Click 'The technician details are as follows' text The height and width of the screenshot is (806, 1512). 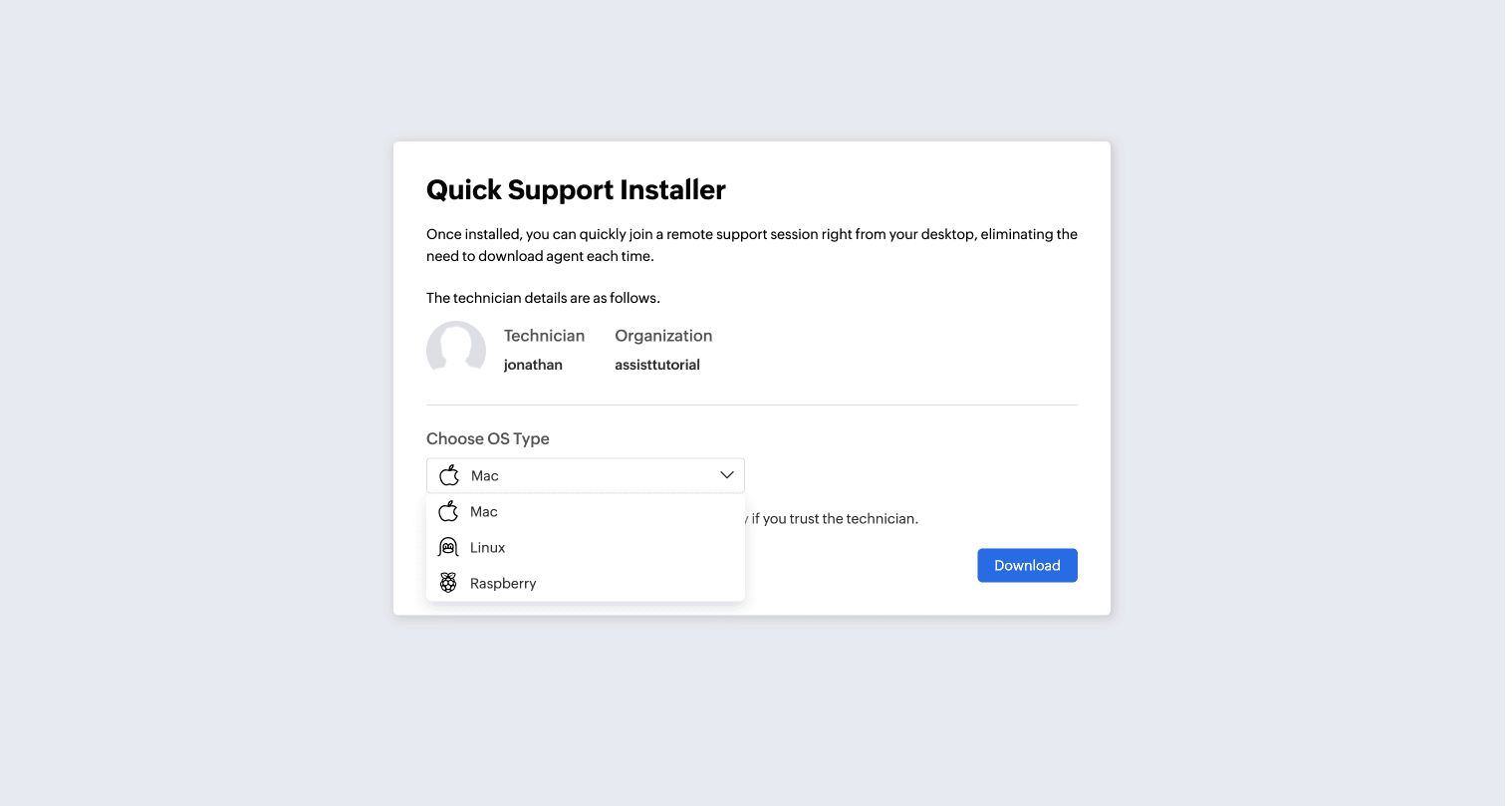pyautogui.click(x=543, y=298)
